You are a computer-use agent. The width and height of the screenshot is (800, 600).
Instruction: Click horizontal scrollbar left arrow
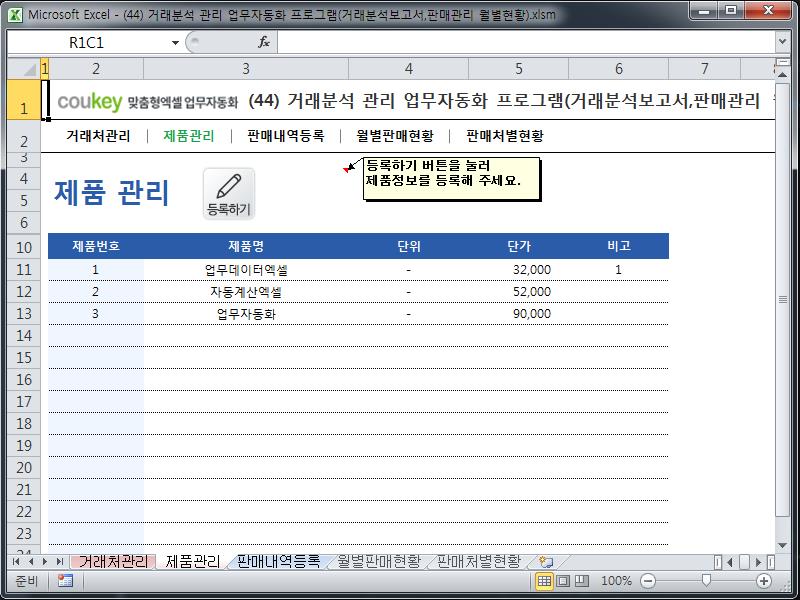click(x=730, y=562)
